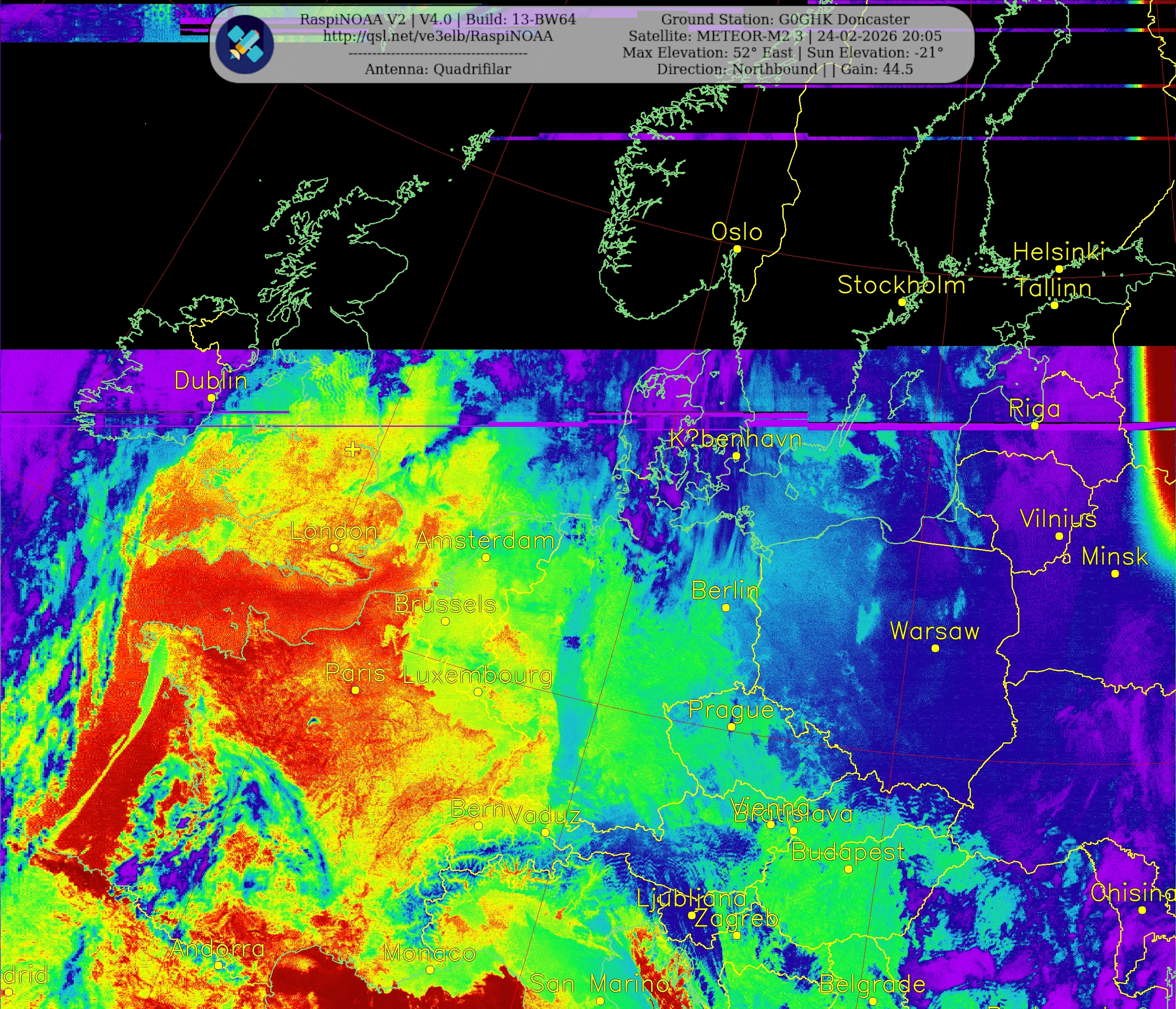
Task: Click the yellow ground station cross marker
Action: [353, 450]
